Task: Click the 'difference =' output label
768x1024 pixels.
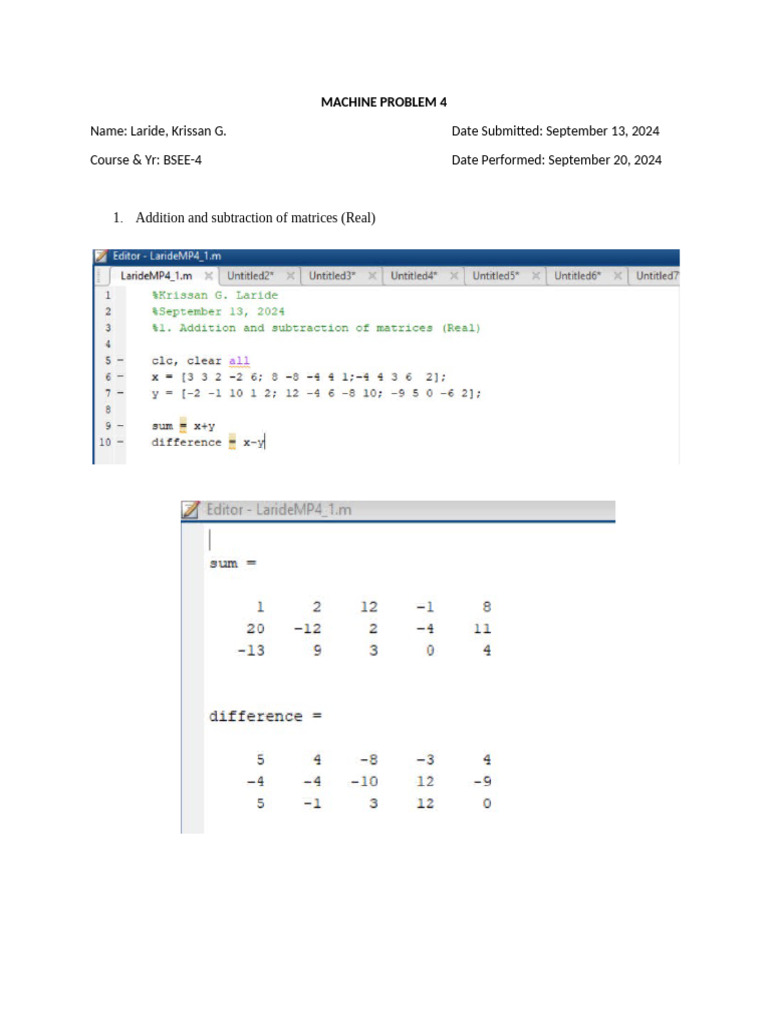Action: [265, 716]
